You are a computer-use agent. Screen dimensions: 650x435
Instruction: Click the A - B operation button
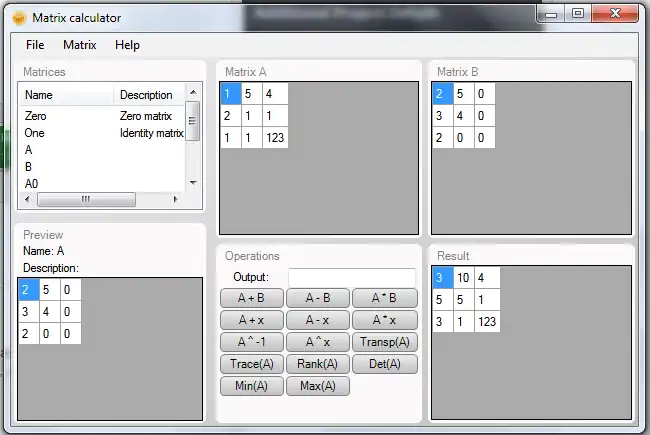pos(318,298)
